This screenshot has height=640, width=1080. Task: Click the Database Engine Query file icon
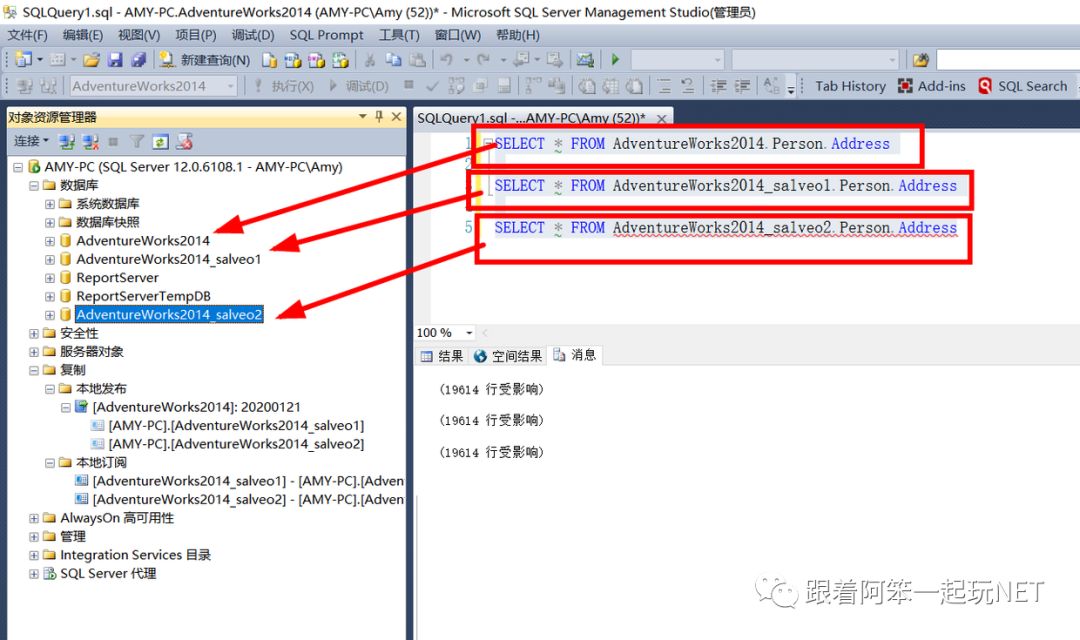269,61
